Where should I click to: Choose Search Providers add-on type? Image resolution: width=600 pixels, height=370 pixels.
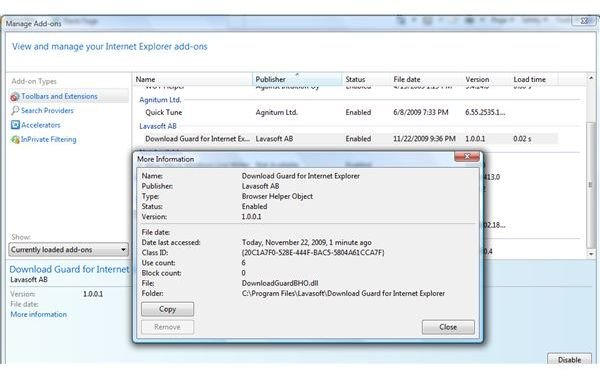click(47, 111)
